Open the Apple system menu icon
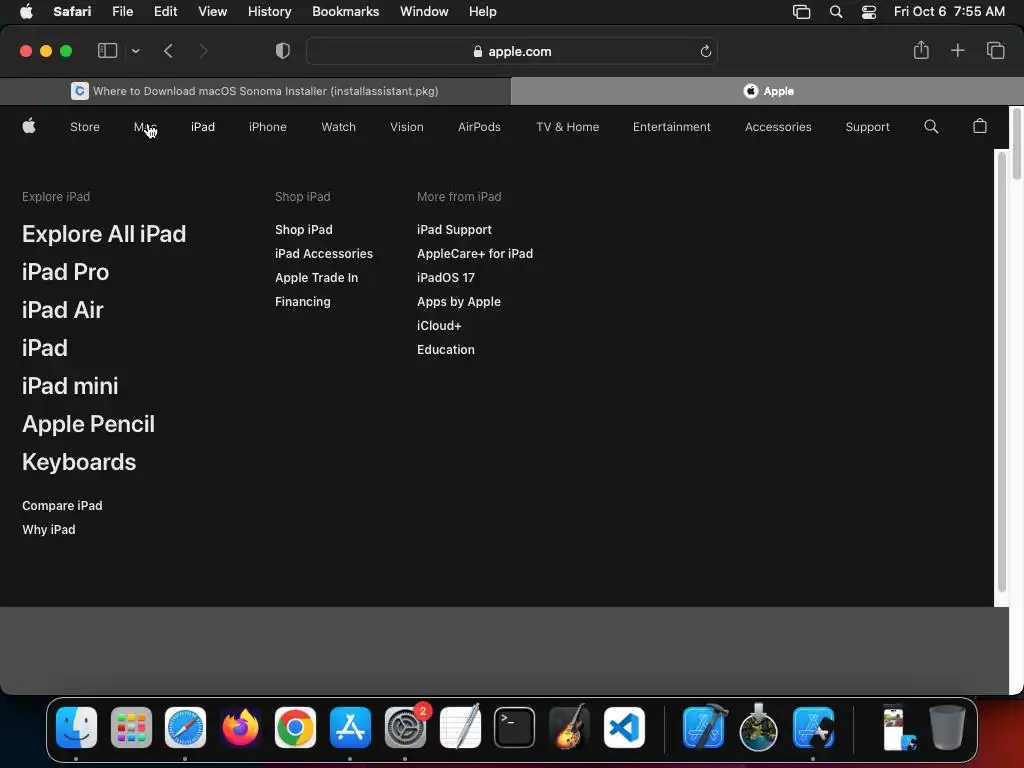 click(26, 12)
